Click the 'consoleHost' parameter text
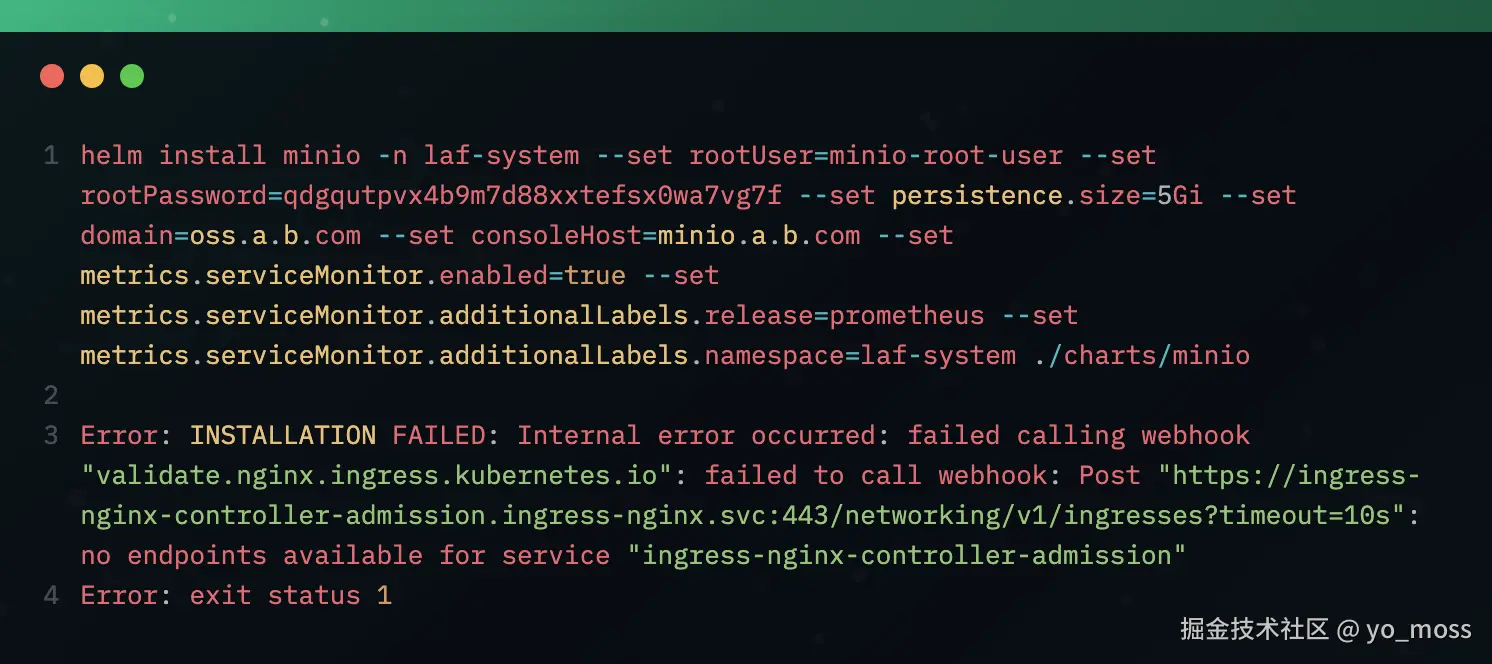 (549, 236)
